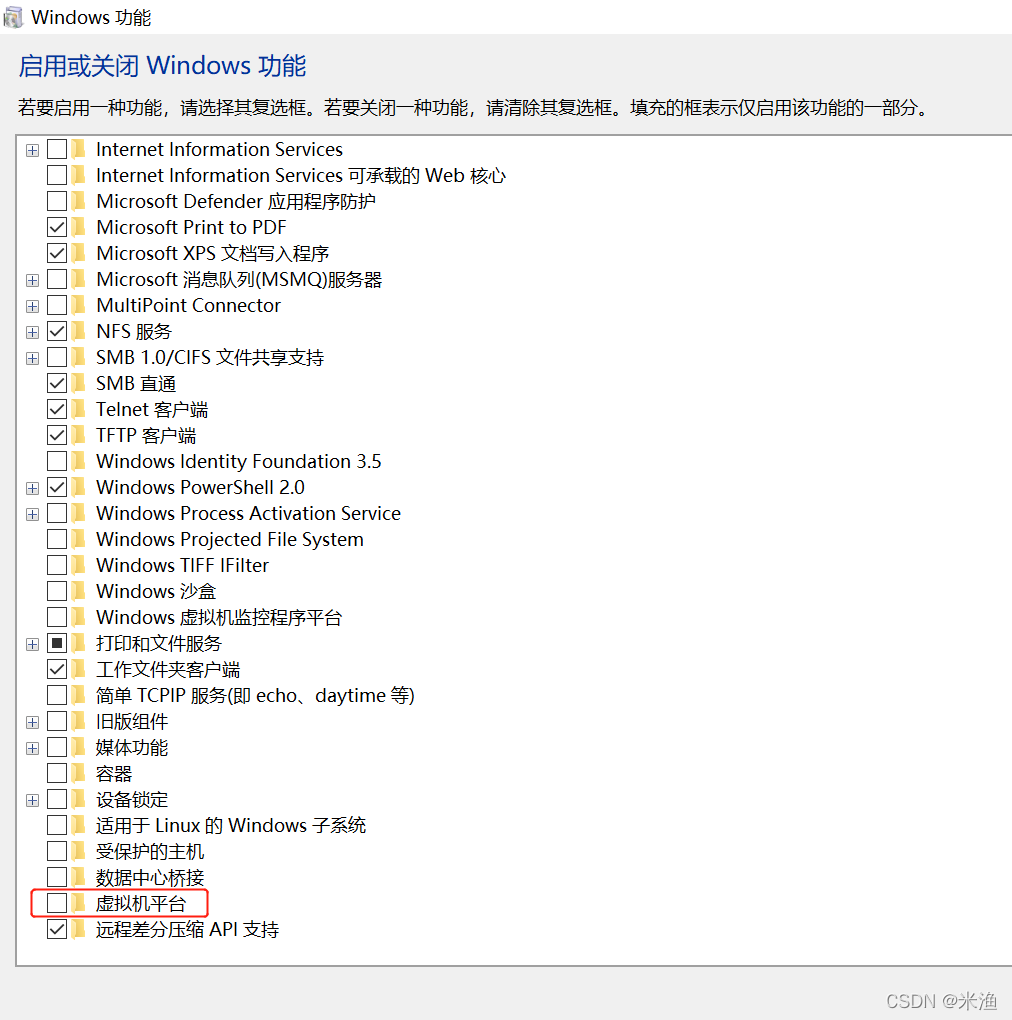Viewport: 1012px width, 1020px height.
Task: Expand Windows Process Activation Service node
Action: (33, 515)
